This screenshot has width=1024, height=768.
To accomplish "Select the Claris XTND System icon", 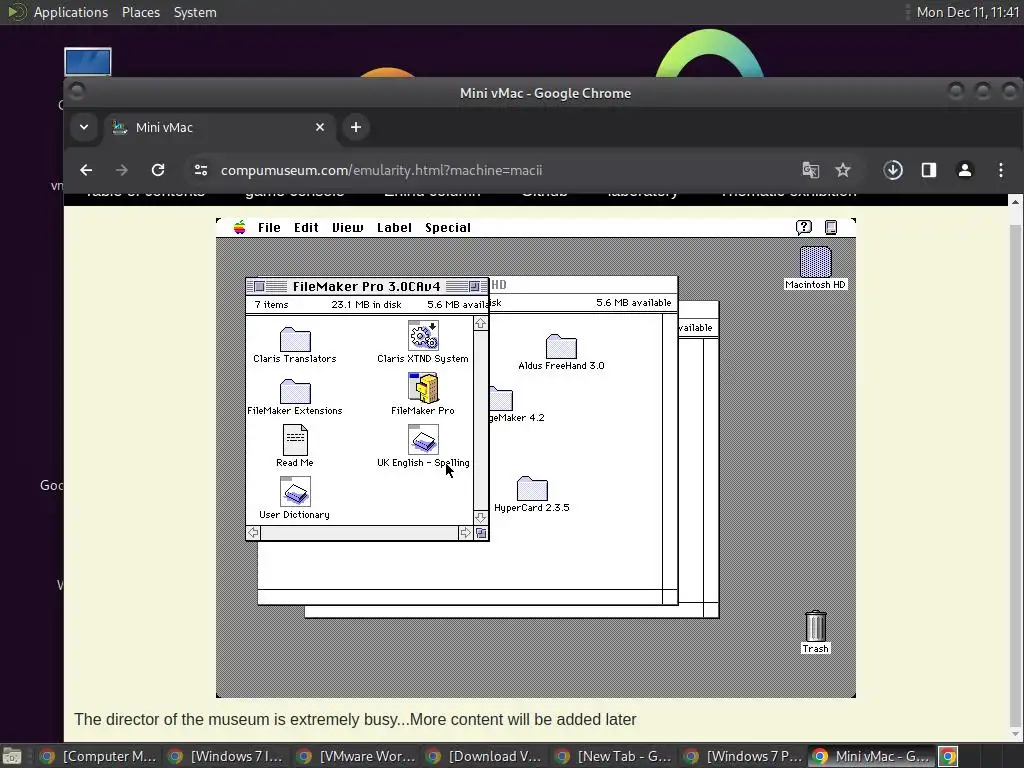I will (x=423, y=336).
